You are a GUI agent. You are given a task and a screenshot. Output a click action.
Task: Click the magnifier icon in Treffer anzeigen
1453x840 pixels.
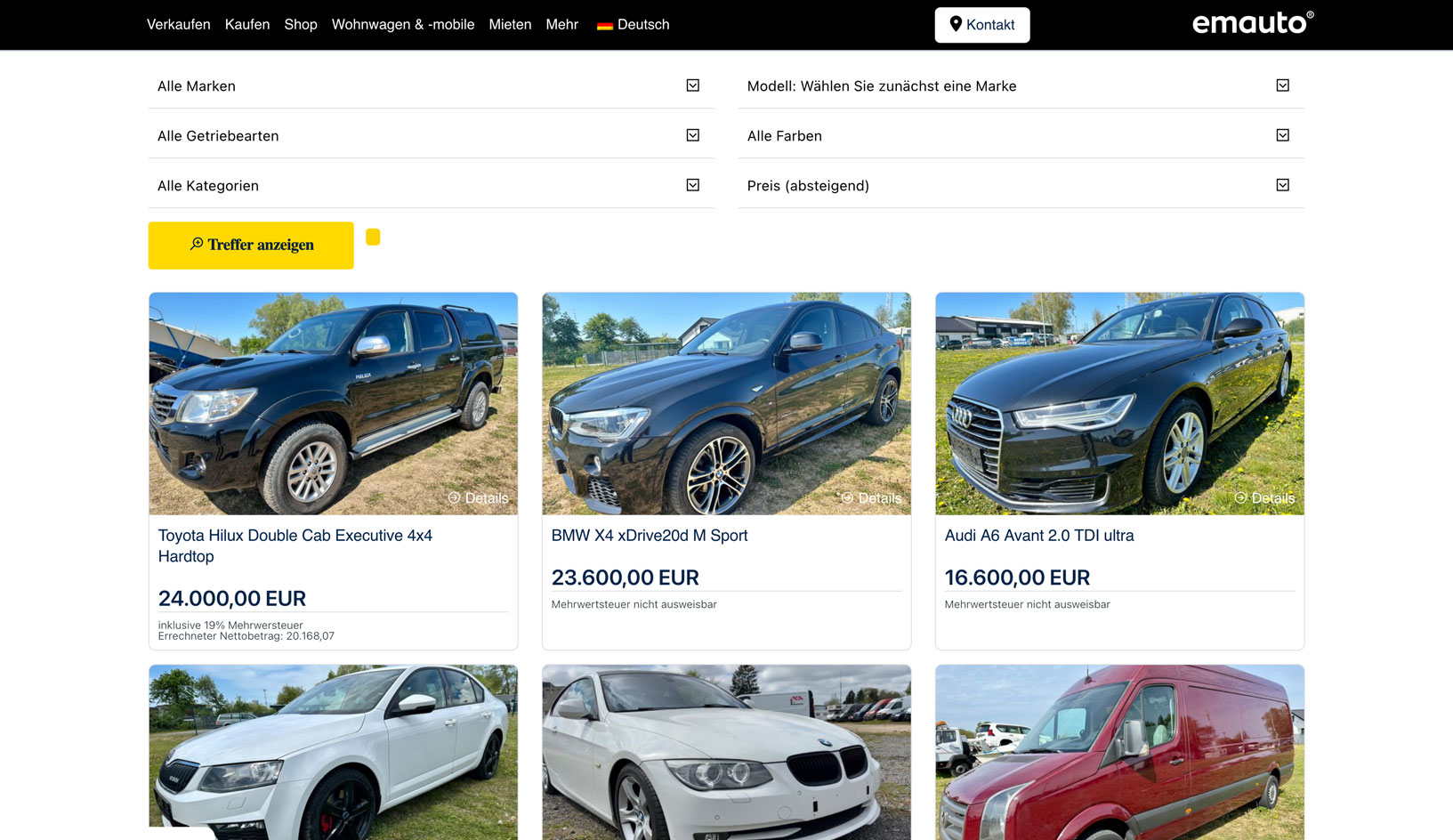pos(197,244)
